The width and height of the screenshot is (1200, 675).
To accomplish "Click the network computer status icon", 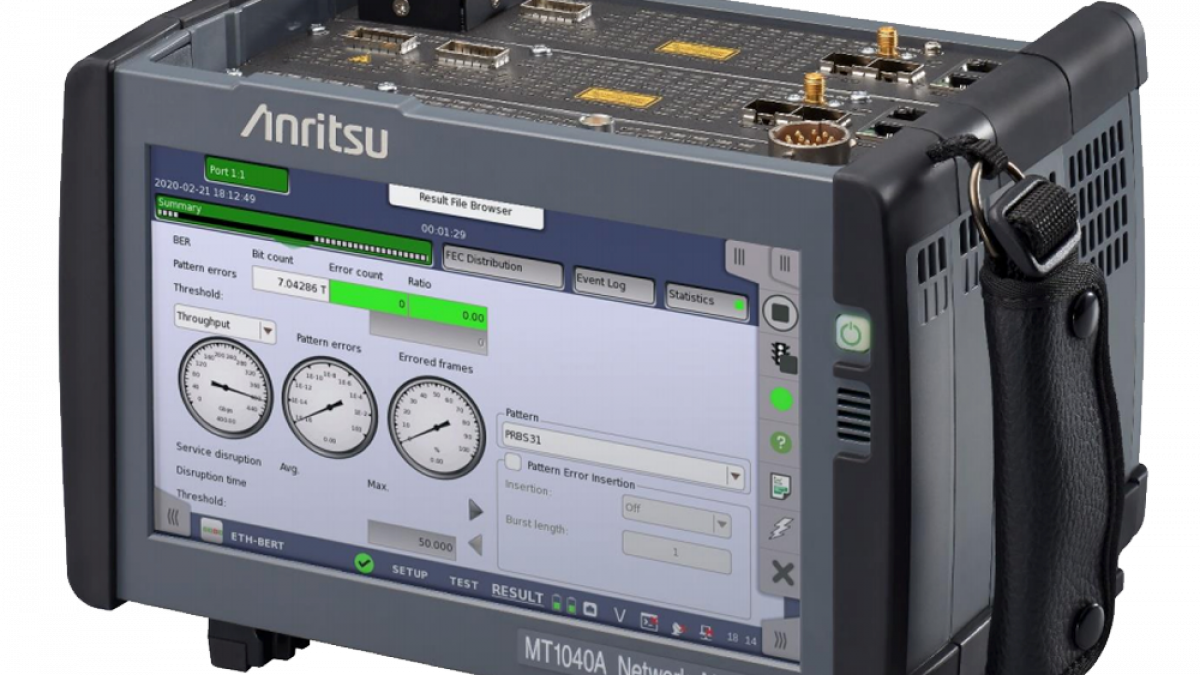I will [x=705, y=632].
